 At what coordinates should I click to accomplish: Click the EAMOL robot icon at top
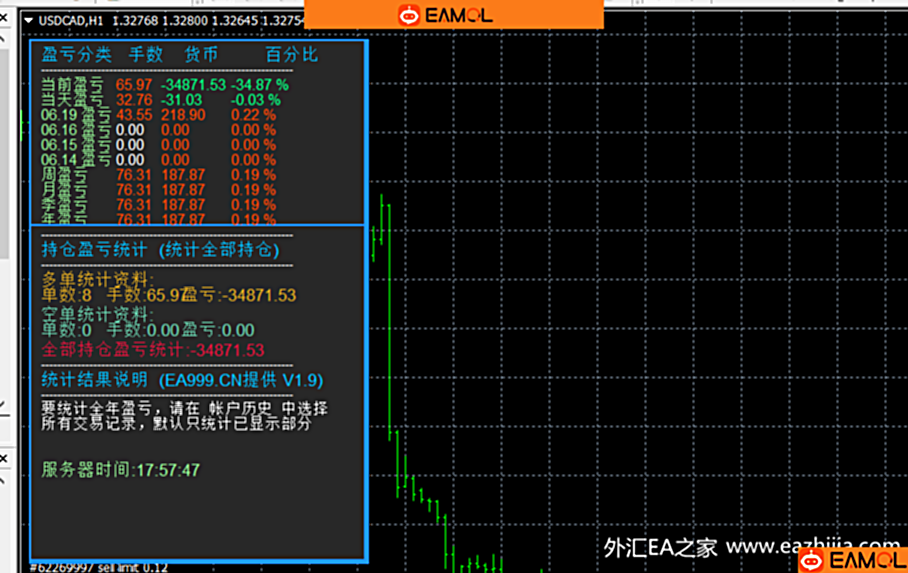pos(410,15)
